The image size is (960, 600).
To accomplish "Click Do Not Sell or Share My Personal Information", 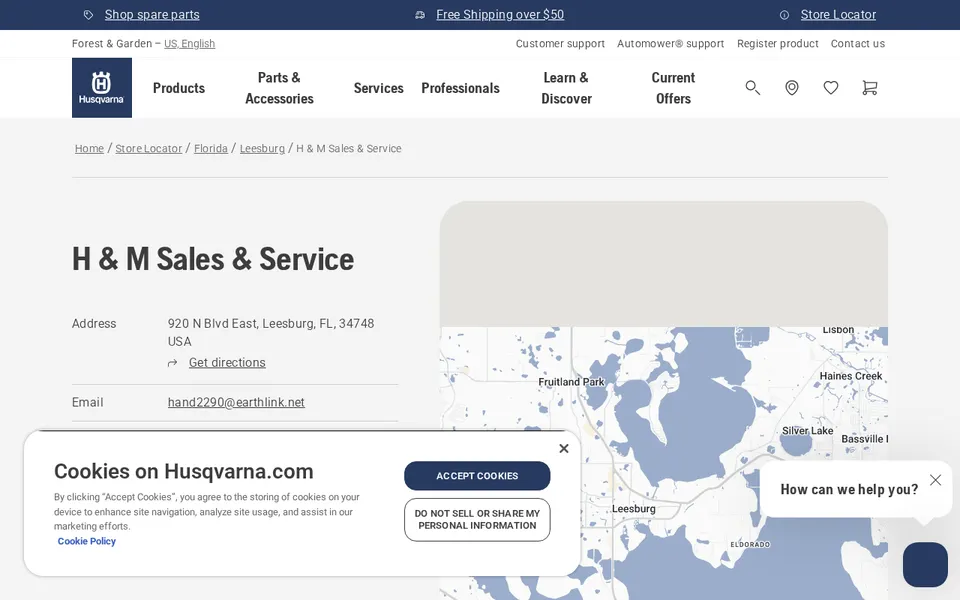I will [477, 520].
